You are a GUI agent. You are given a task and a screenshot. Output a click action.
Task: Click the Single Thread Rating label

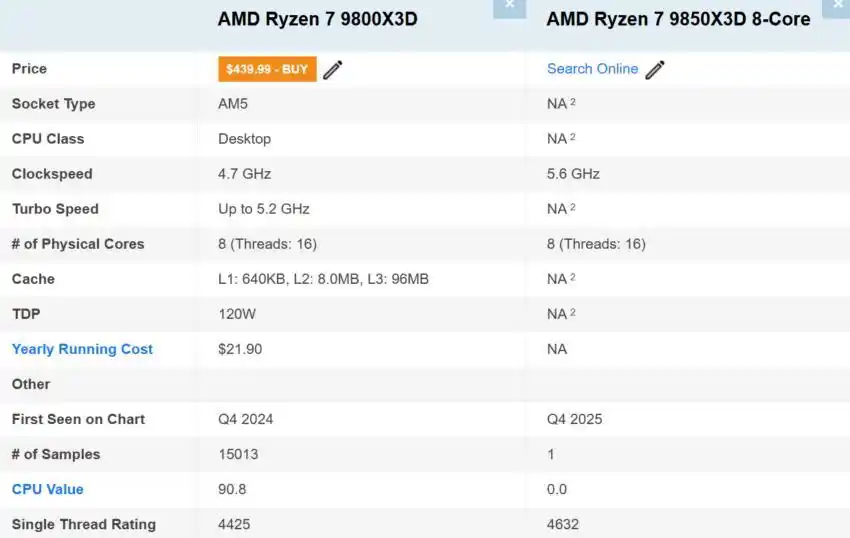tap(84, 524)
